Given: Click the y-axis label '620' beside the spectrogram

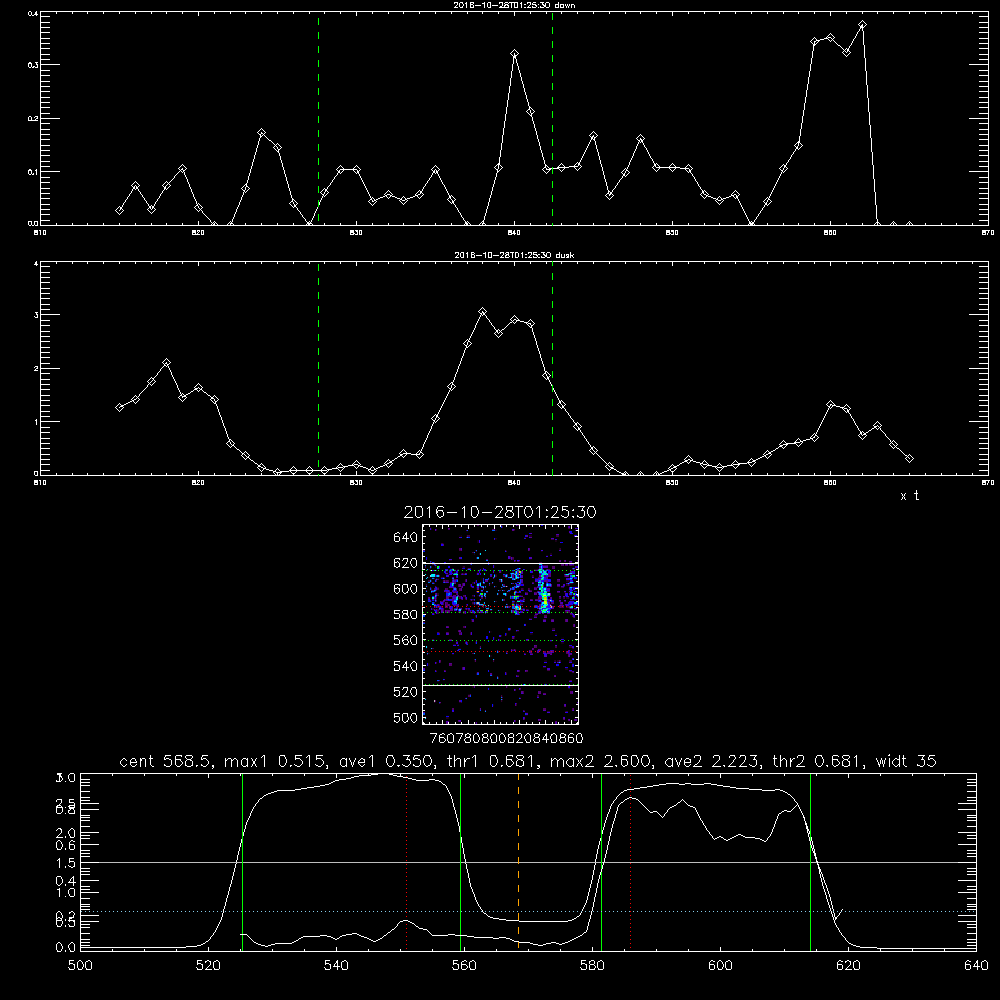Looking at the screenshot, I should [x=406, y=563].
